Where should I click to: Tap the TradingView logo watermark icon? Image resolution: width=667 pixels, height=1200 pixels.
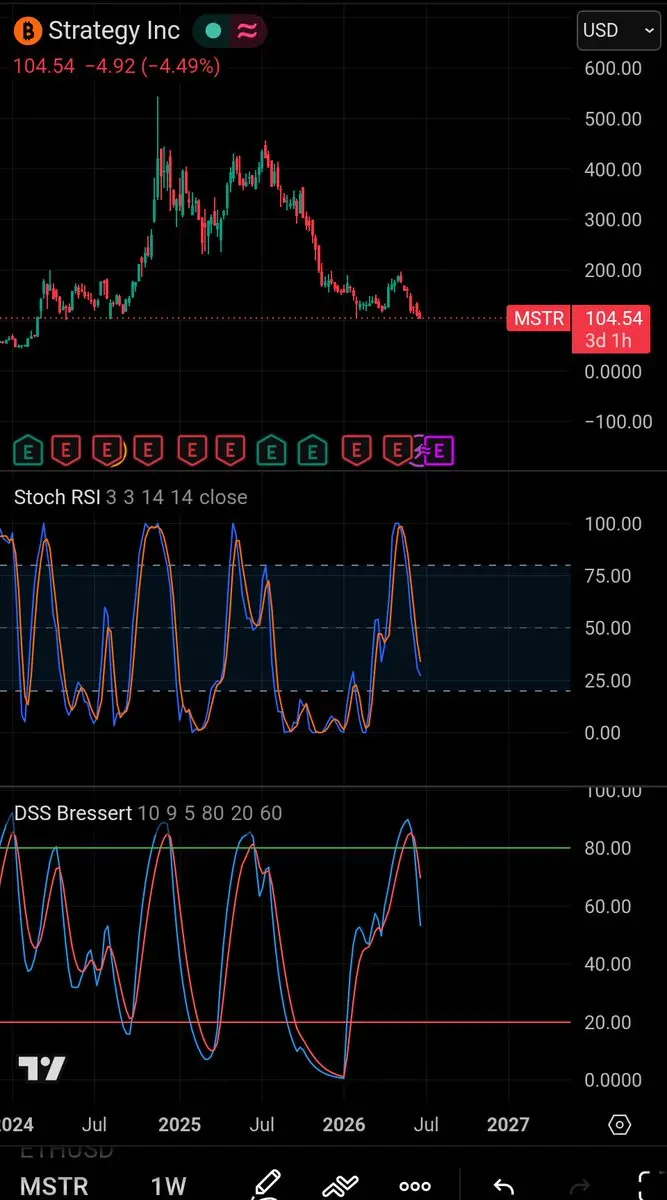42,1068
